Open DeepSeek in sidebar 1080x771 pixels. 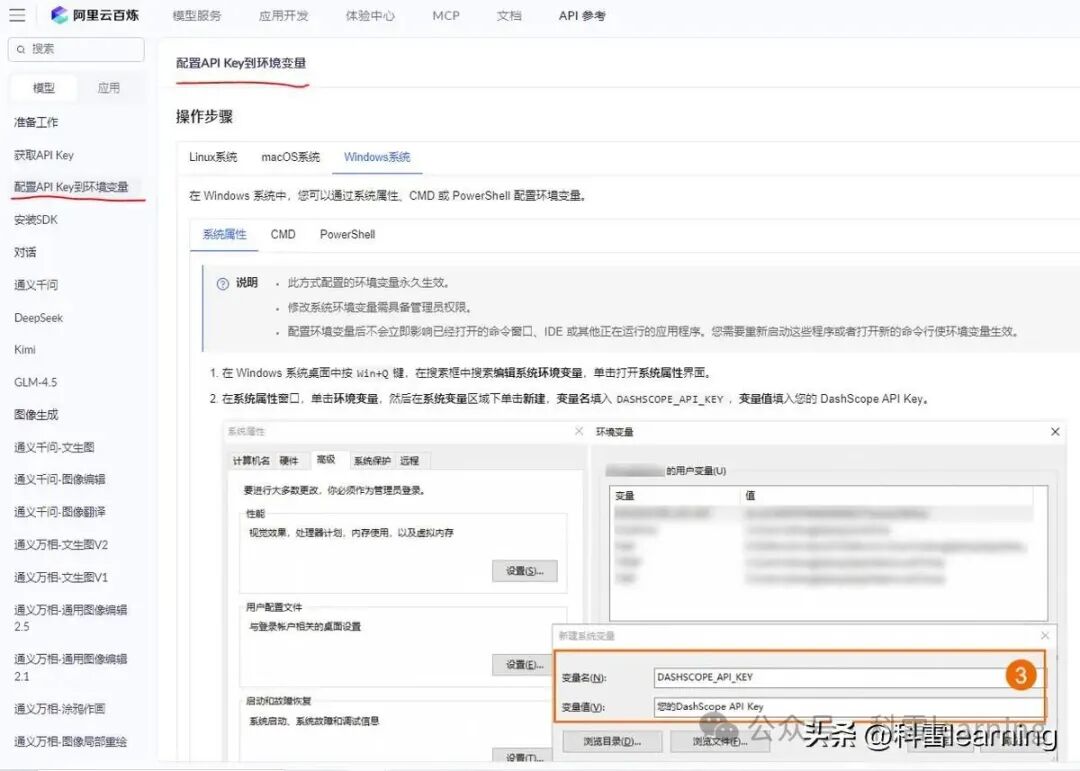(39, 318)
